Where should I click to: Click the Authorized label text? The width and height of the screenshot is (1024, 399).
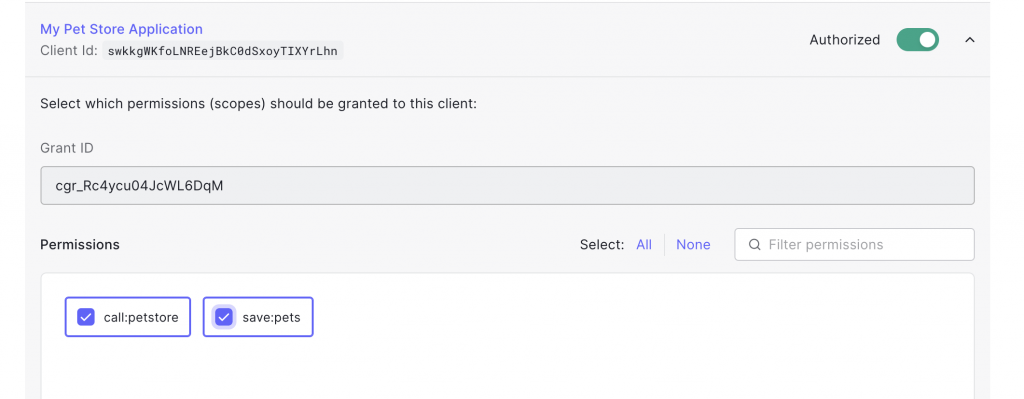844,40
